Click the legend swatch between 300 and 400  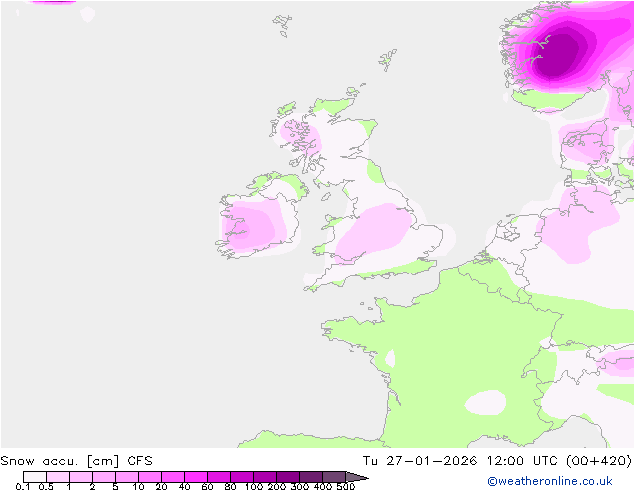[x=311, y=477]
